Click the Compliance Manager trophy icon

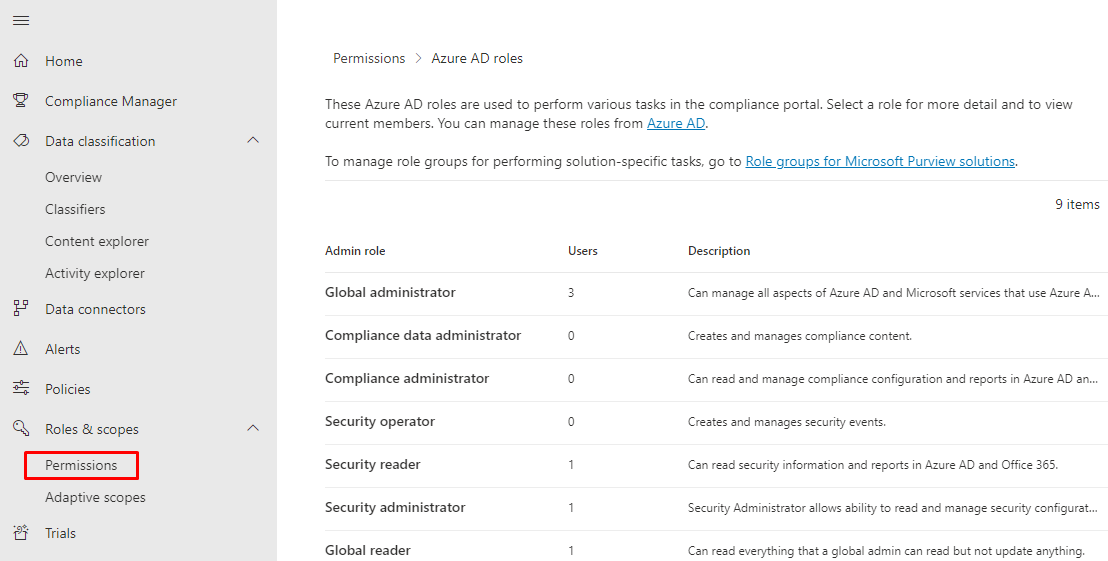click(21, 101)
